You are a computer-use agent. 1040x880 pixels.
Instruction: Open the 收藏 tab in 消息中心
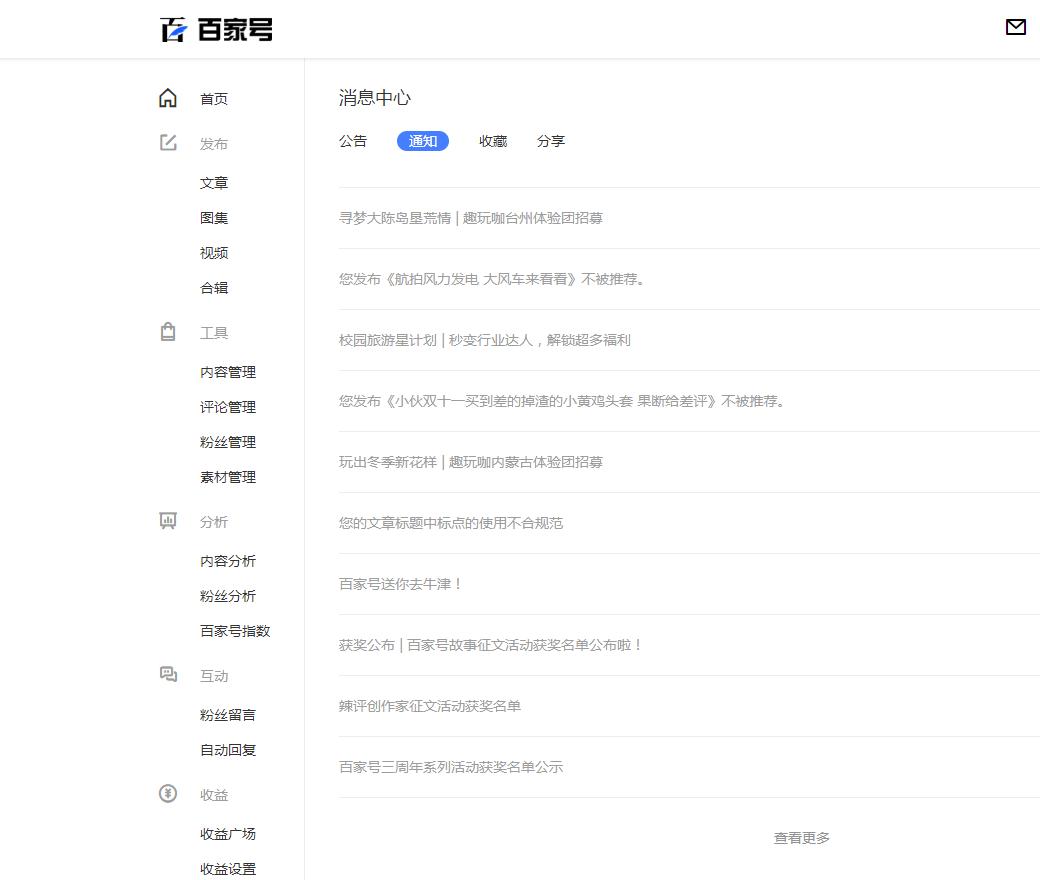492,141
